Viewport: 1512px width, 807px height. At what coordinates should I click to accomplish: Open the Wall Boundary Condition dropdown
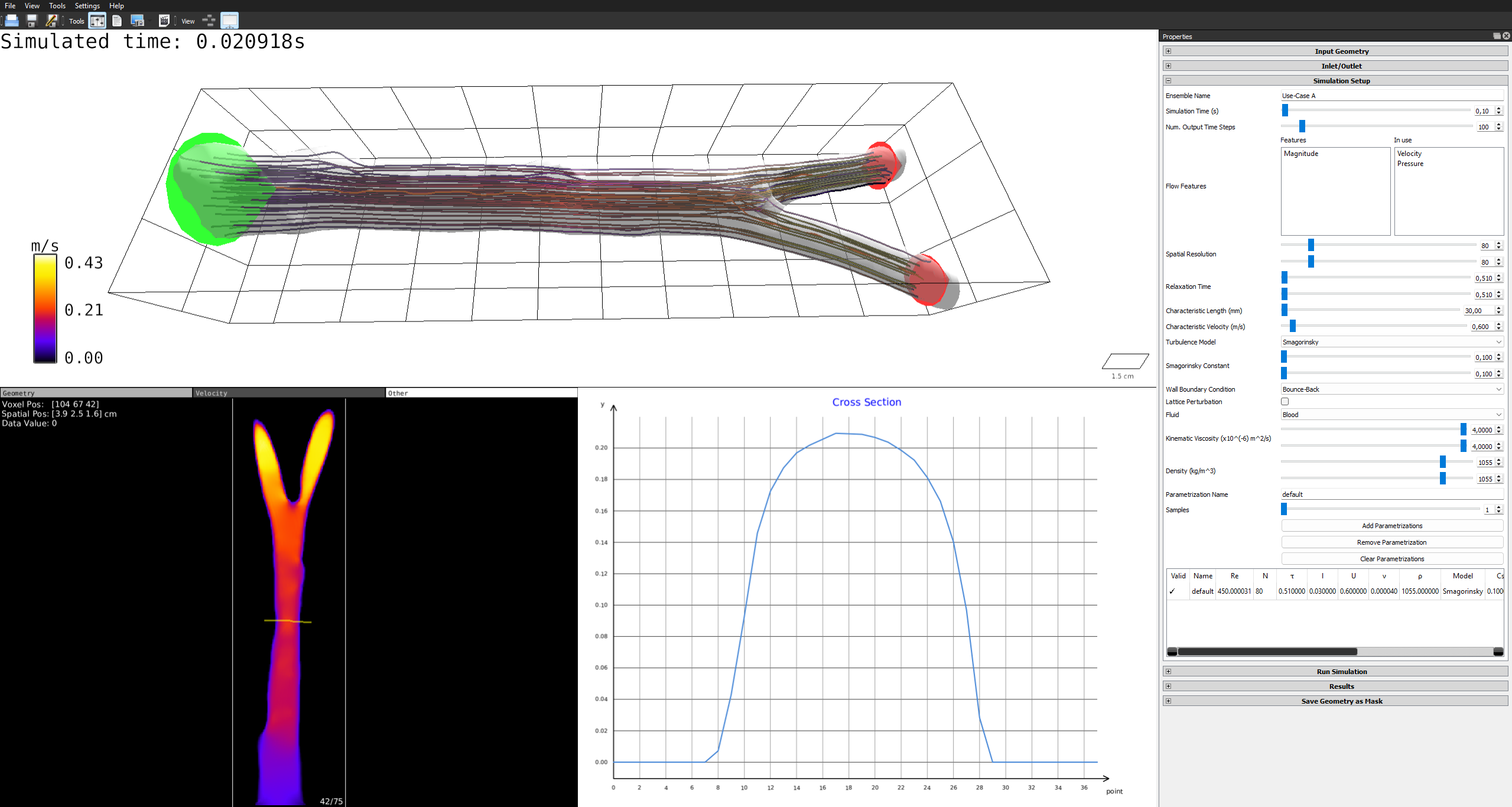[x=1391, y=389]
